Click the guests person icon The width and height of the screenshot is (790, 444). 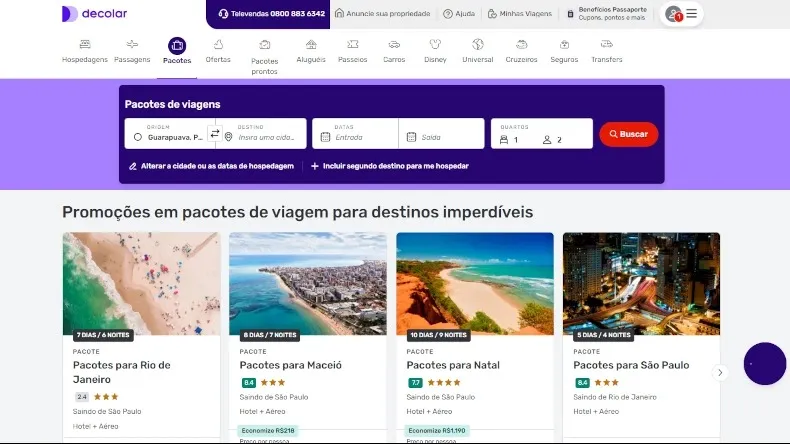pos(547,140)
